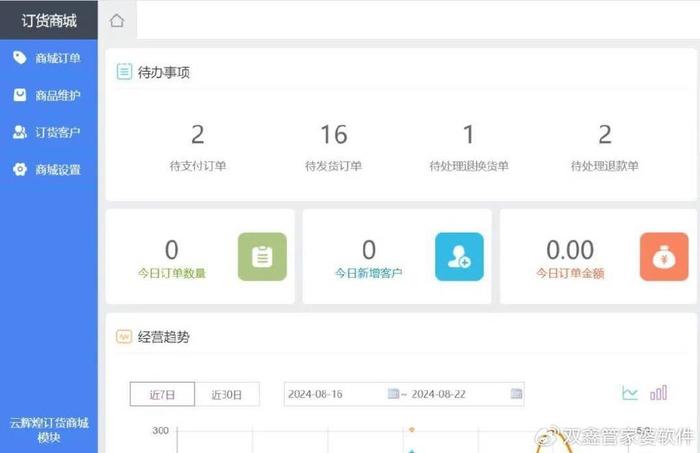Image resolution: width=700 pixels, height=453 pixels.
Task: Click the 商城设置 gear icon
Action: (19, 169)
